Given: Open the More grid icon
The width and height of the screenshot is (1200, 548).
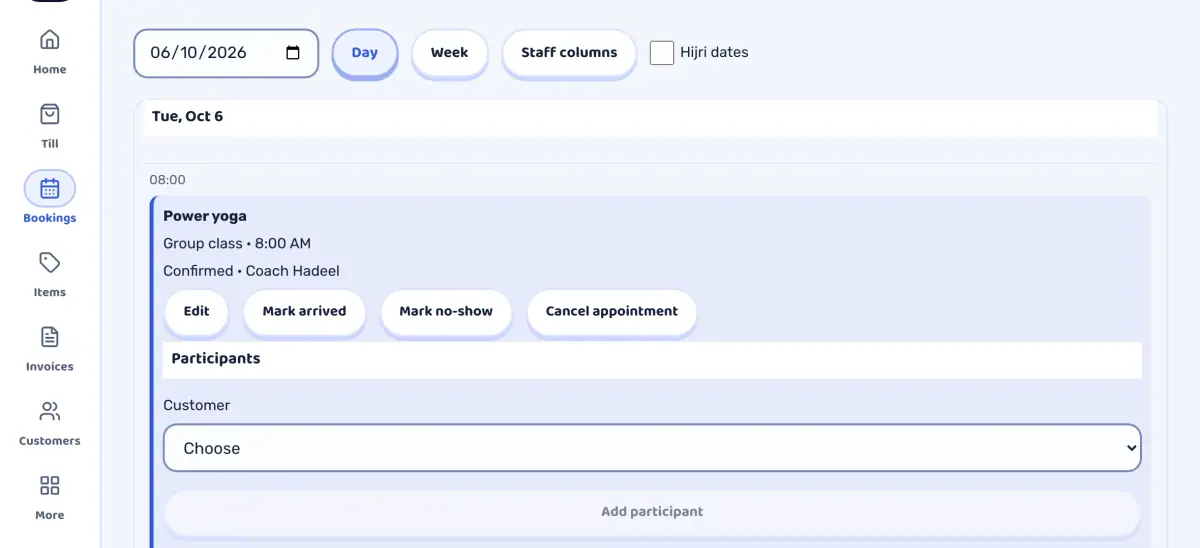Looking at the screenshot, I should point(49,486).
